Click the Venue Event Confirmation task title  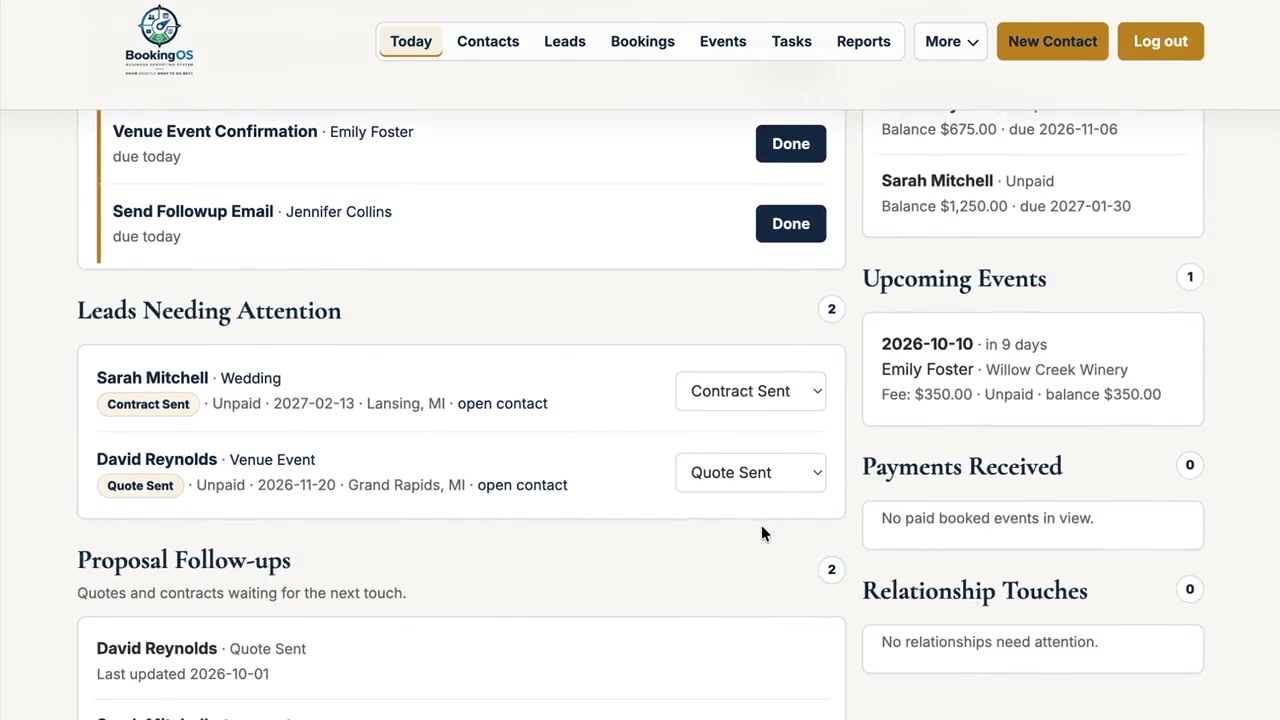pyautogui.click(x=215, y=131)
